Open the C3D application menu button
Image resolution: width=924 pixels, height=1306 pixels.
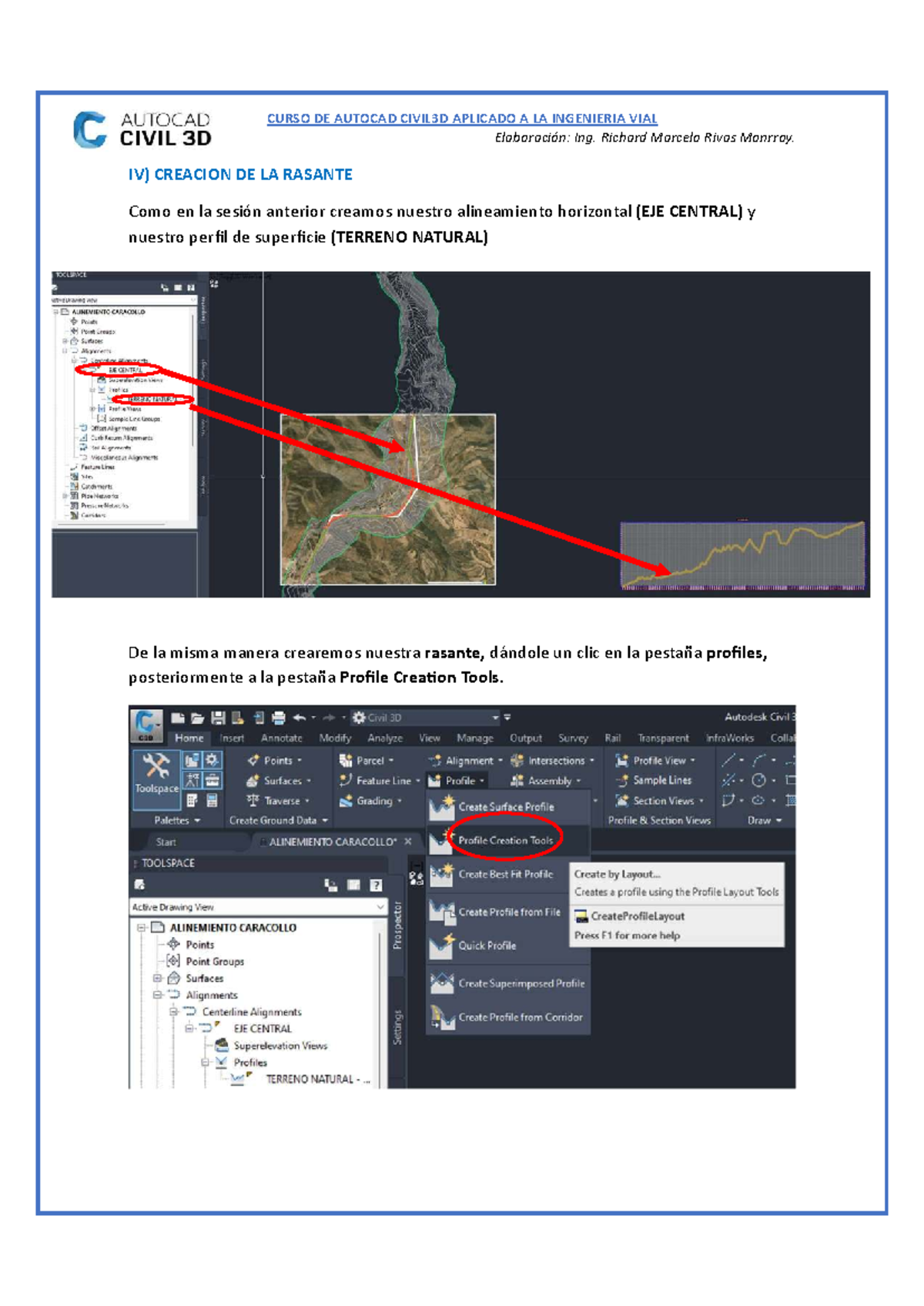[x=146, y=725]
